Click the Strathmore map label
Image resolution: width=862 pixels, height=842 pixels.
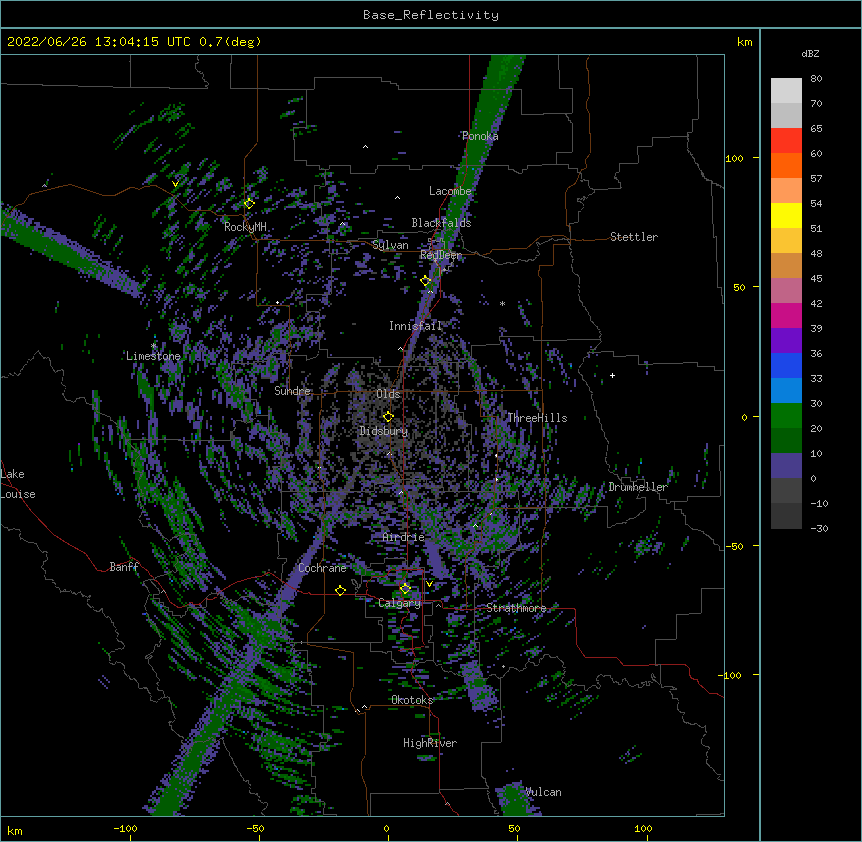point(516,608)
